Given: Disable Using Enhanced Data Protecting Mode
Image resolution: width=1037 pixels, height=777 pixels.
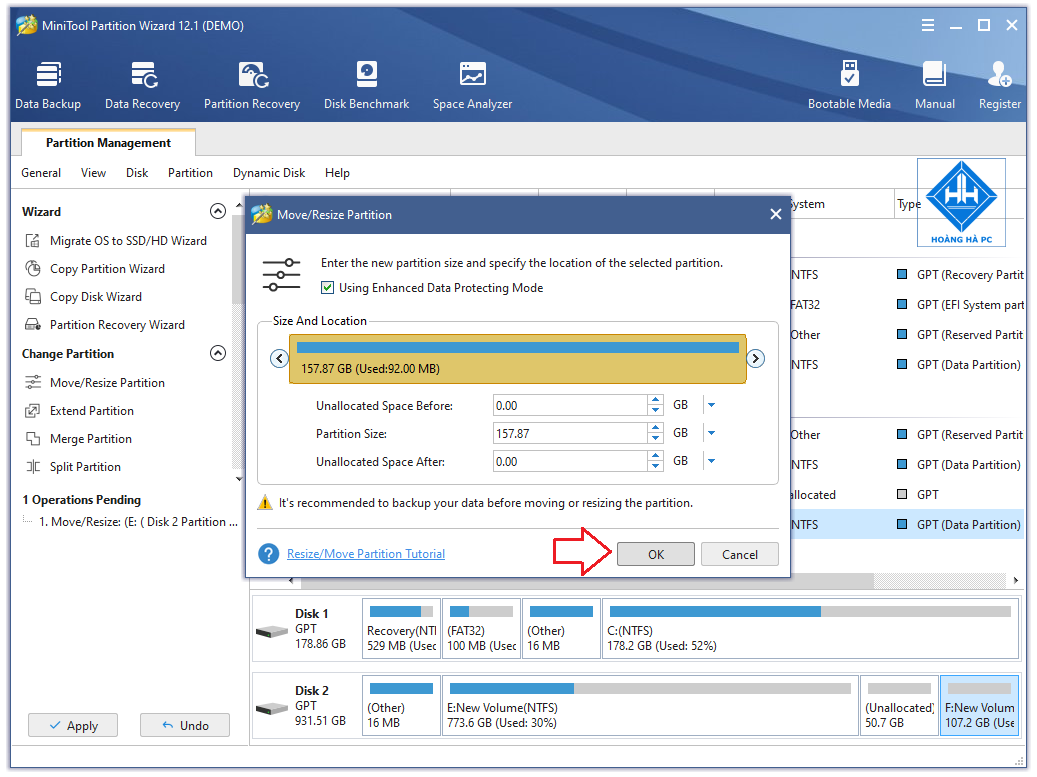Looking at the screenshot, I should click(x=327, y=287).
